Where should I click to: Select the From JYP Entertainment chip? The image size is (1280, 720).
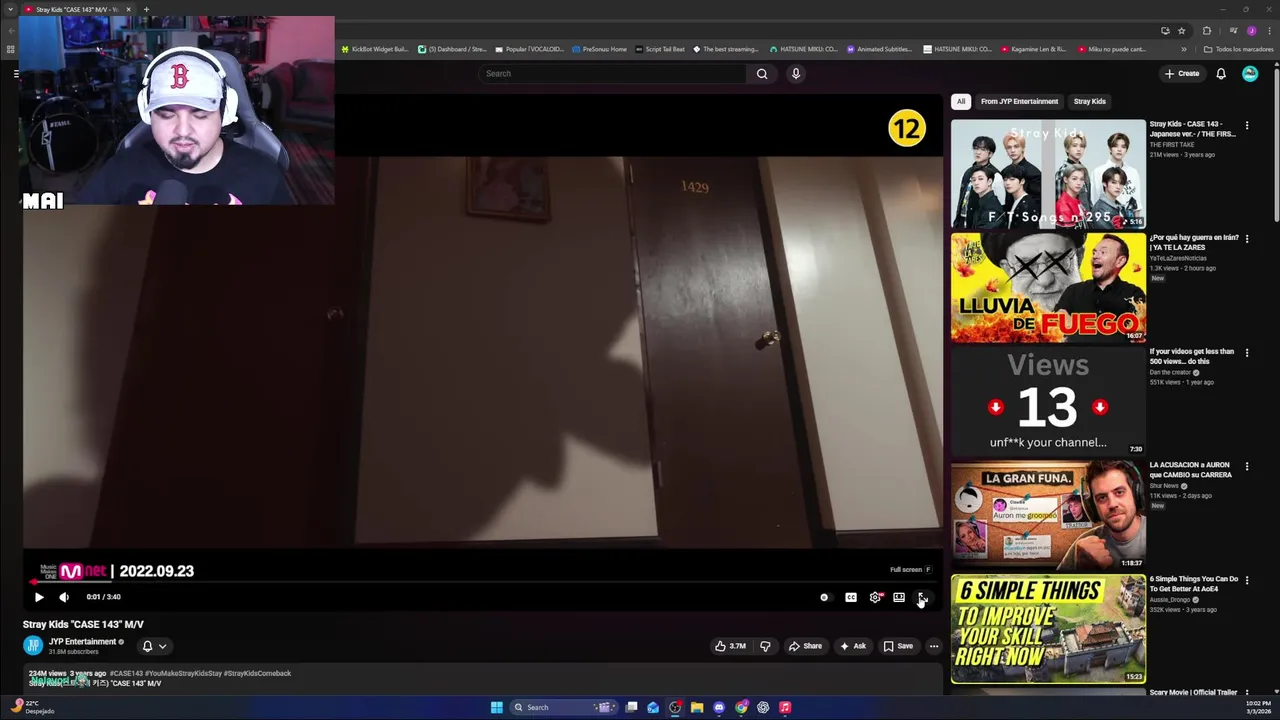tap(1019, 101)
